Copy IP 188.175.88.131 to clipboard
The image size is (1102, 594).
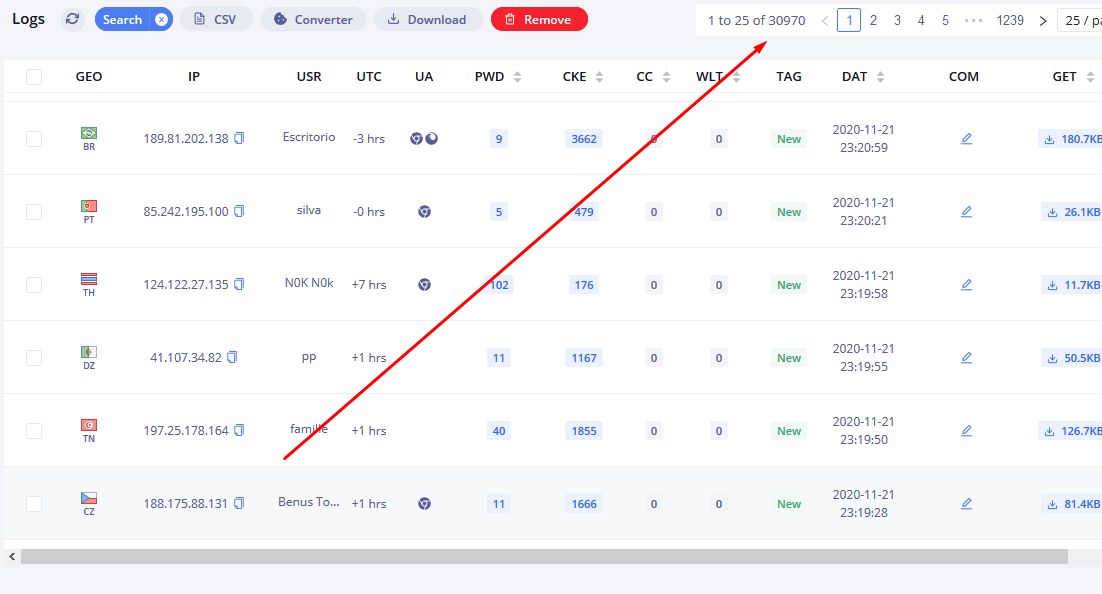tap(240, 504)
